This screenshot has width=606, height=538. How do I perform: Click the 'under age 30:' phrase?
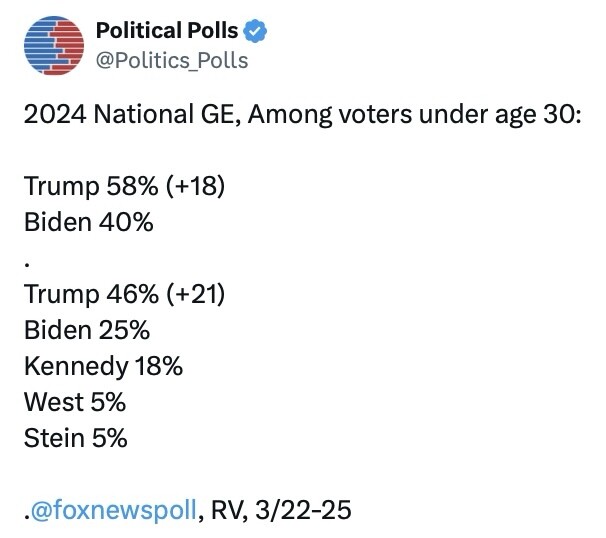tap(500, 115)
